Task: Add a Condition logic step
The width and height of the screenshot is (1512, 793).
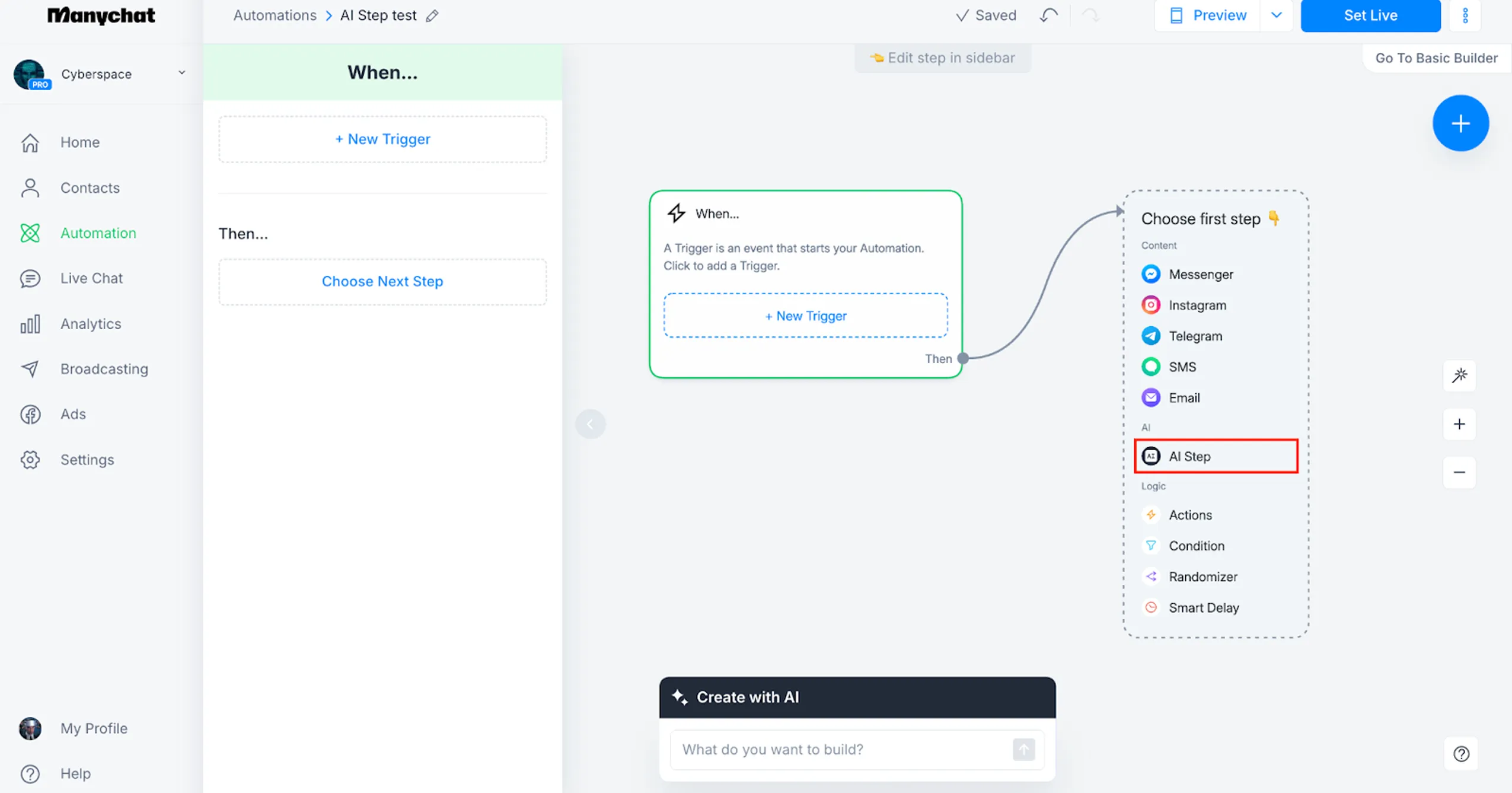Action: 1196,546
